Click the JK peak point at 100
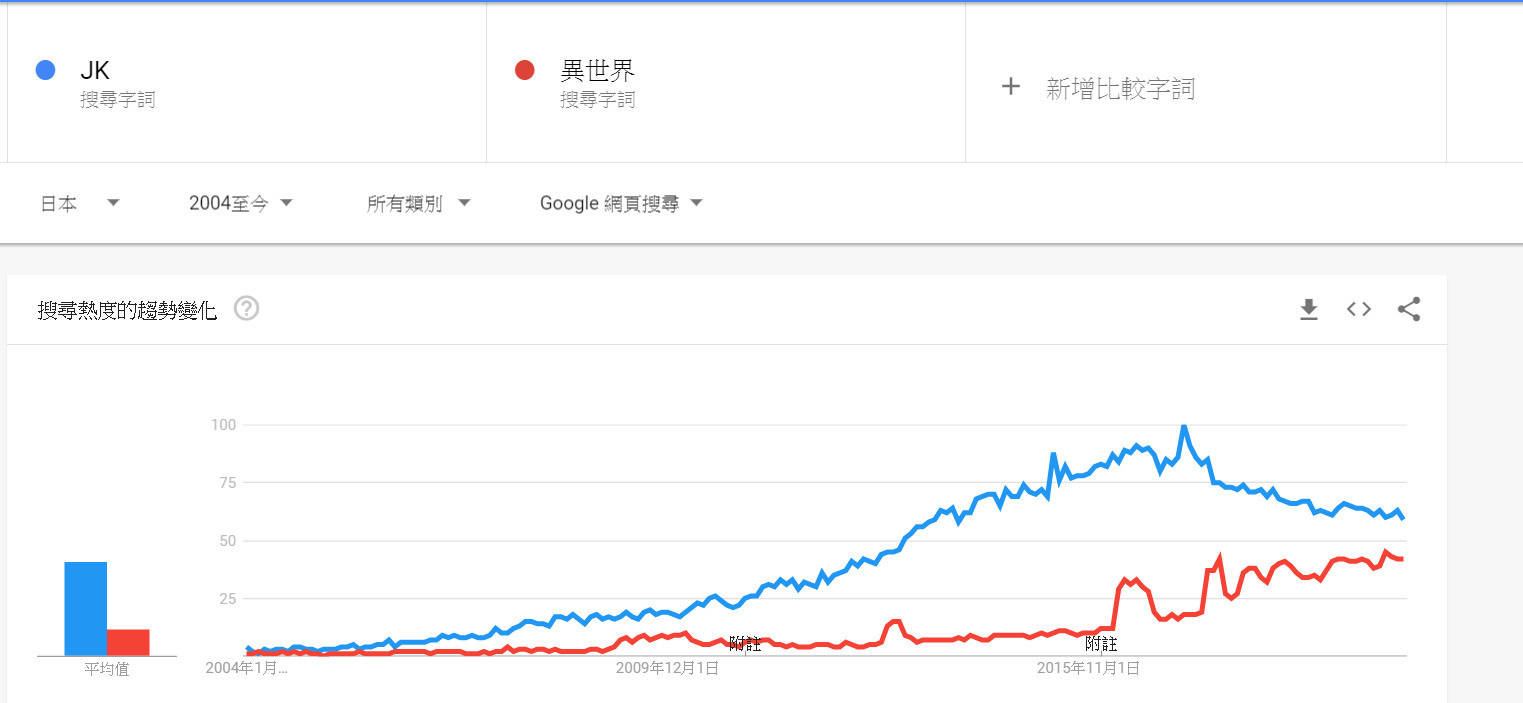This screenshot has height=703, width=1523. coord(1184,427)
